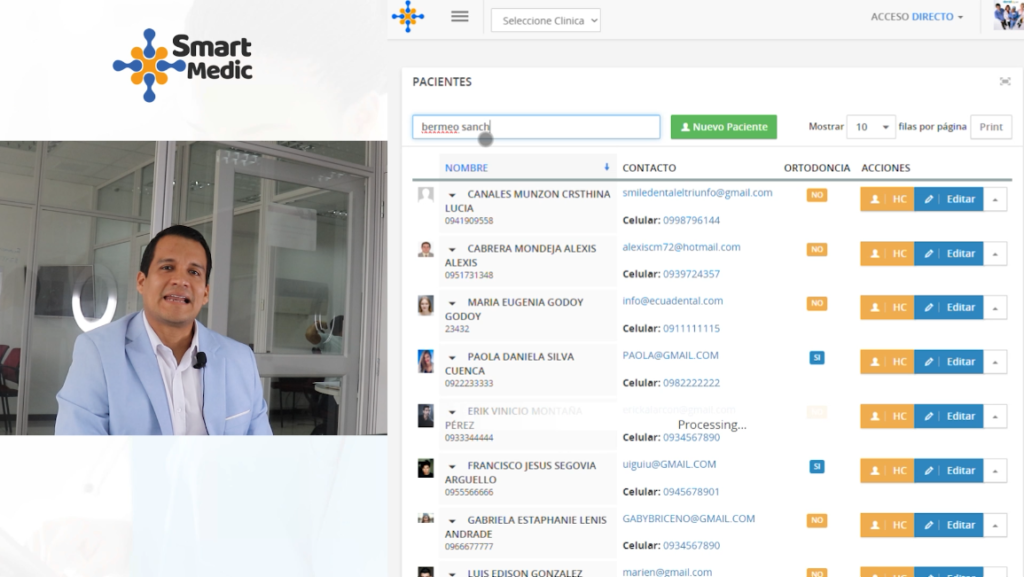Screen dimensions: 1024x577
Task: Edit patient PAOLA DANIELA SILVA
Action: 949,362
